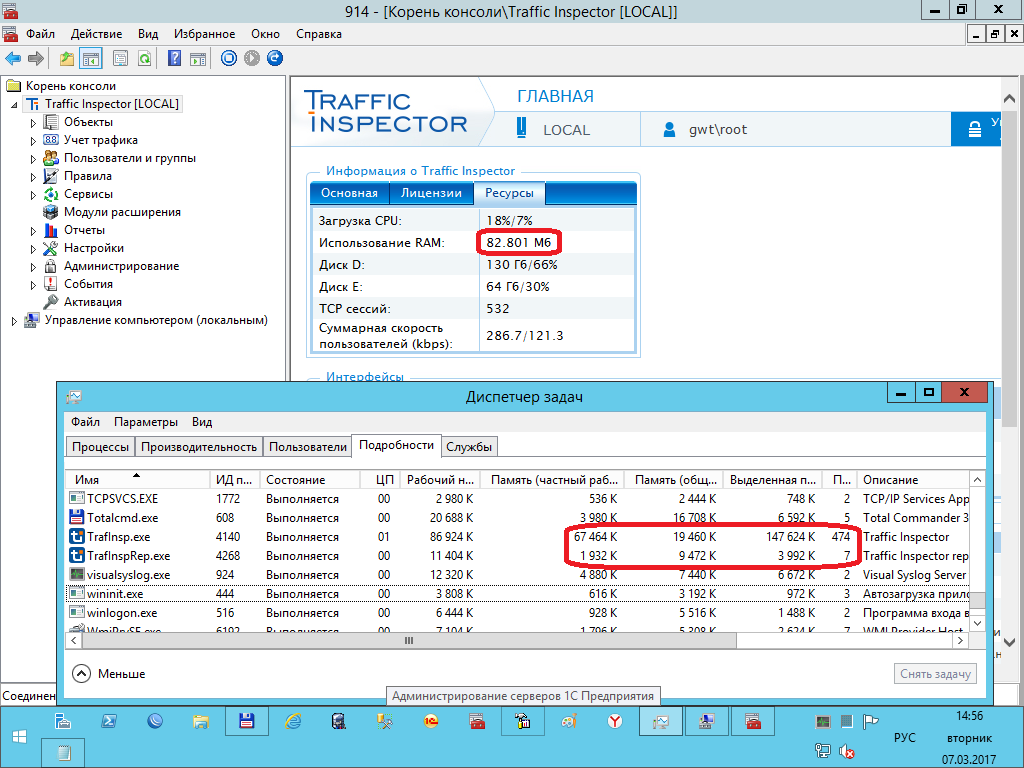
Task: Collapse Task Manager with Меньше button
Action: pos(108,673)
